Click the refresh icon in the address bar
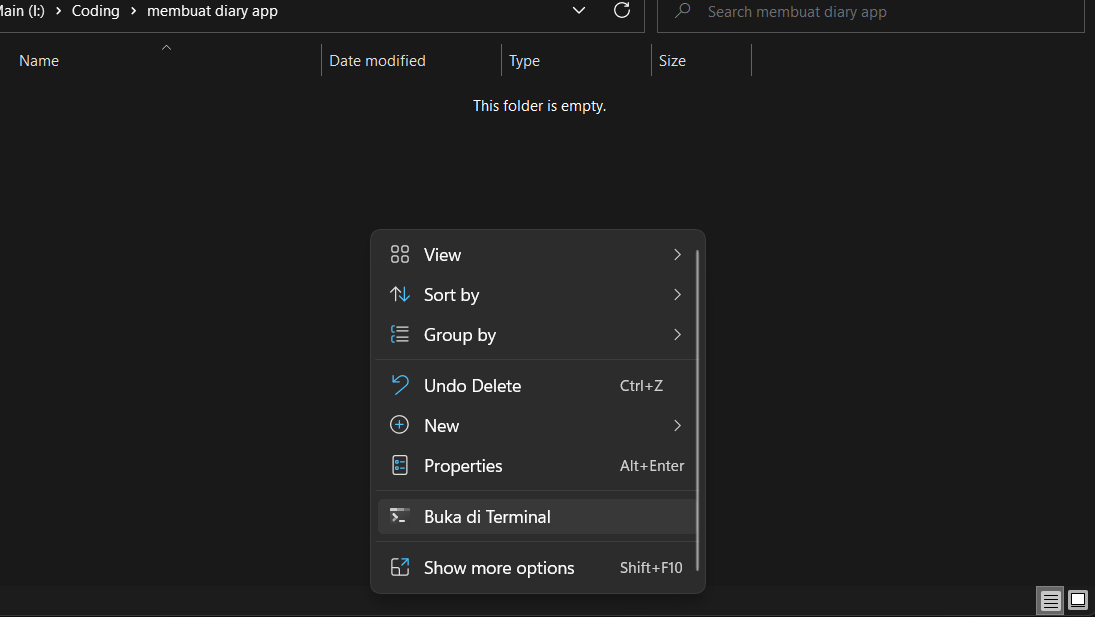This screenshot has width=1095, height=617. (x=622, y=11)
